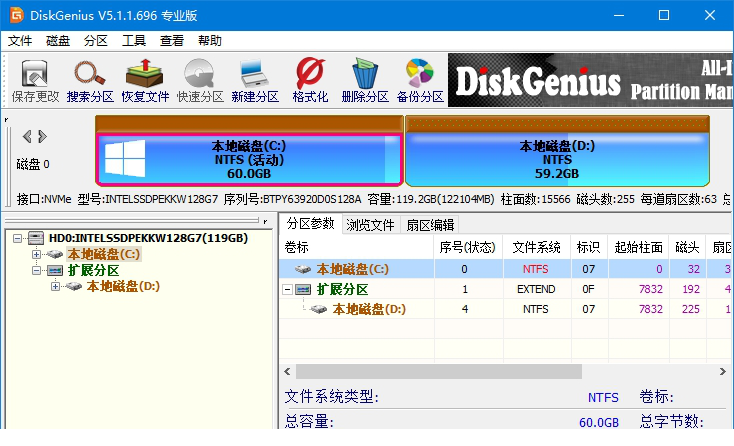Click the 删除分区 delete partition icon

click(365, 80)
